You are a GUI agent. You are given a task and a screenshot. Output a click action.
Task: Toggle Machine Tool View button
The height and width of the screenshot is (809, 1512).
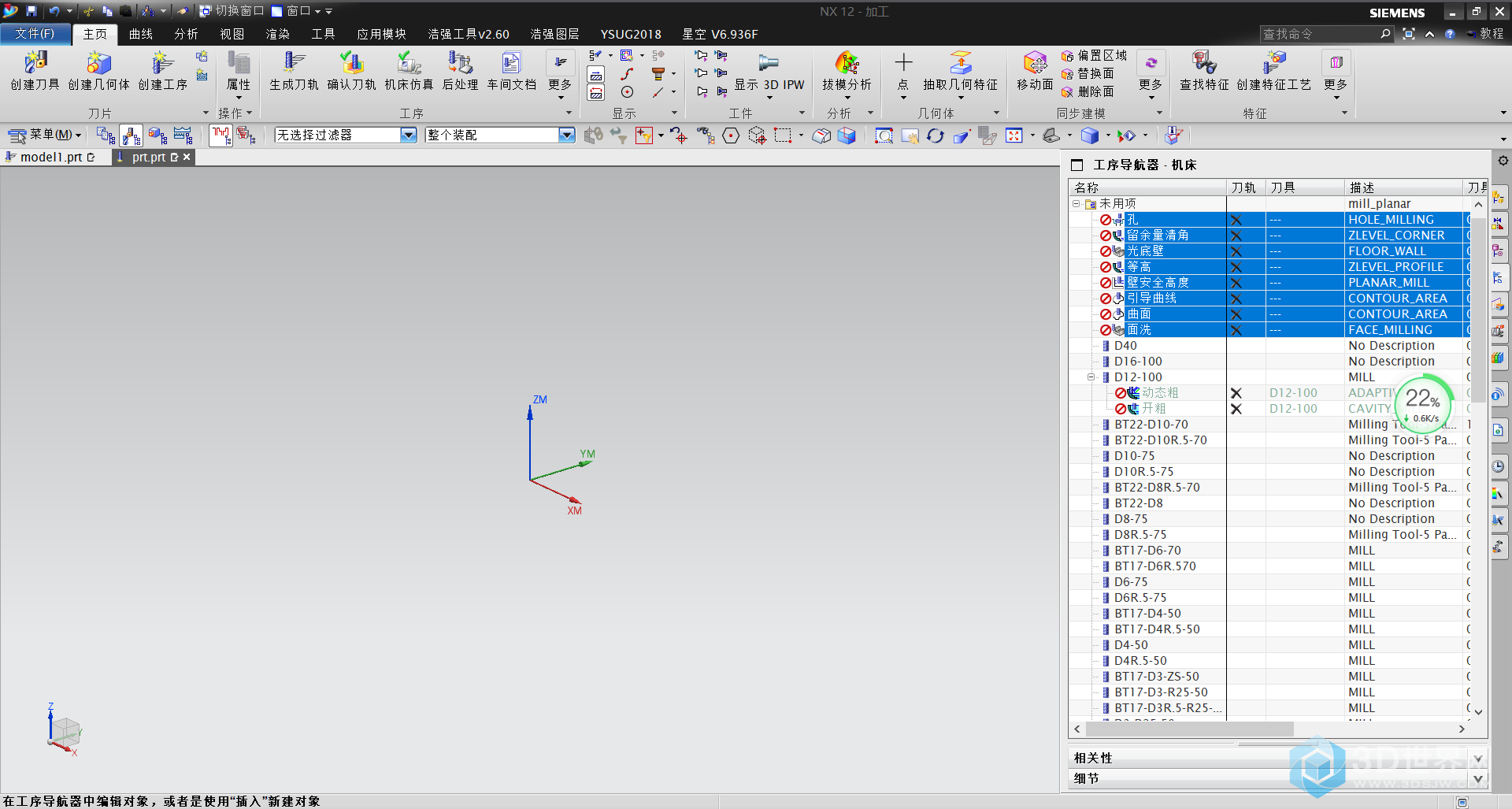tap(131, 136)
